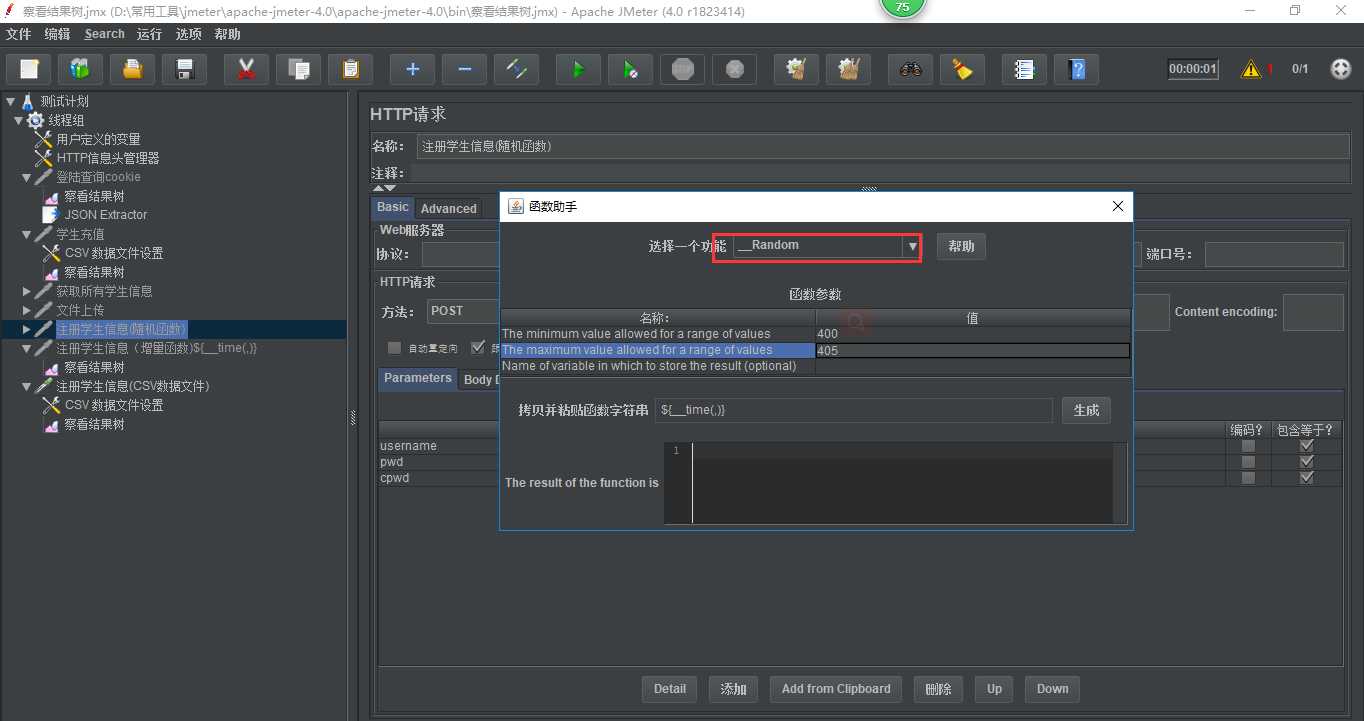This screenshot has height=721, width=1364.
Task: Click the Open file folder icon
Action: (x=132, y=69)
